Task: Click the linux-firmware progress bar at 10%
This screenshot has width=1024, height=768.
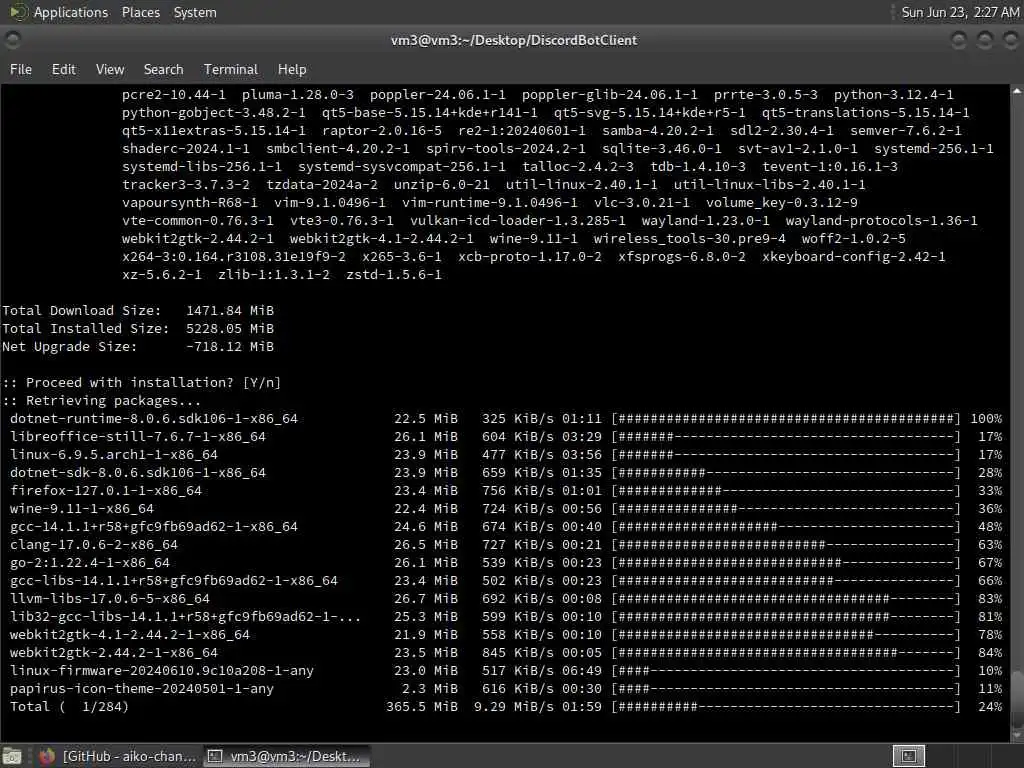Action: (x=786, y=671)
